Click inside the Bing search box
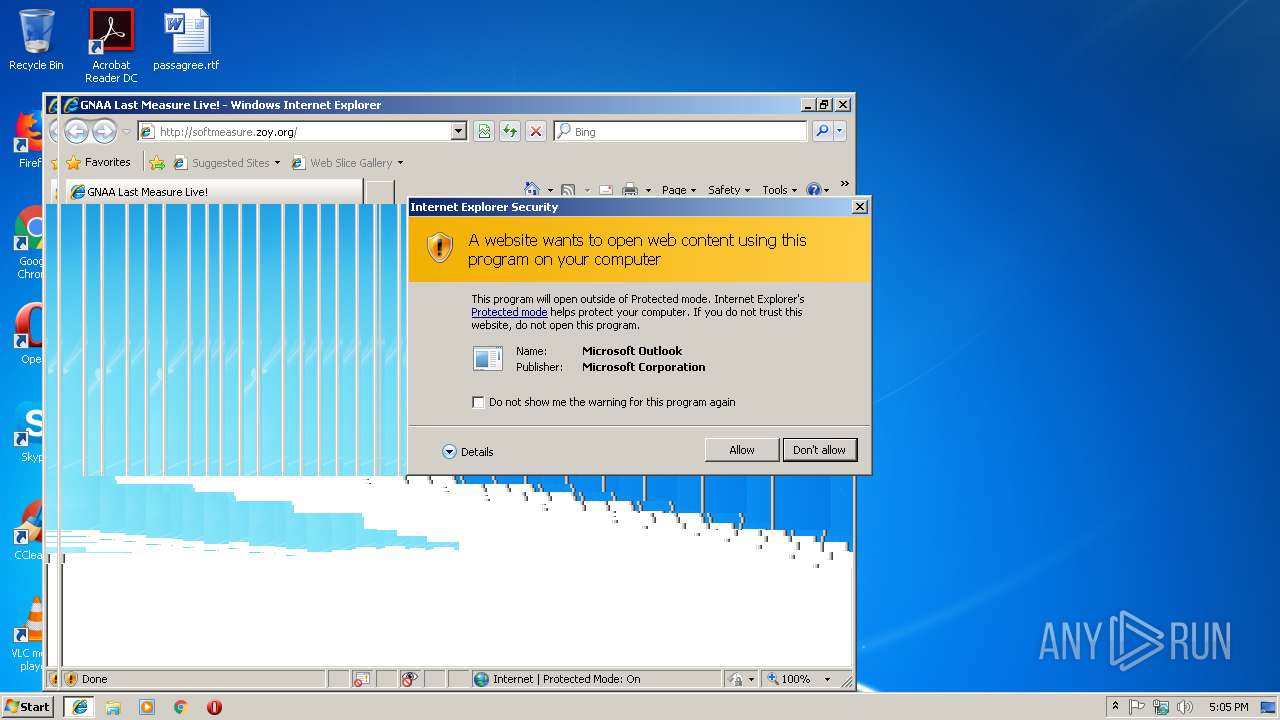Screen dimensions: 1280x720 click(680, 131)
